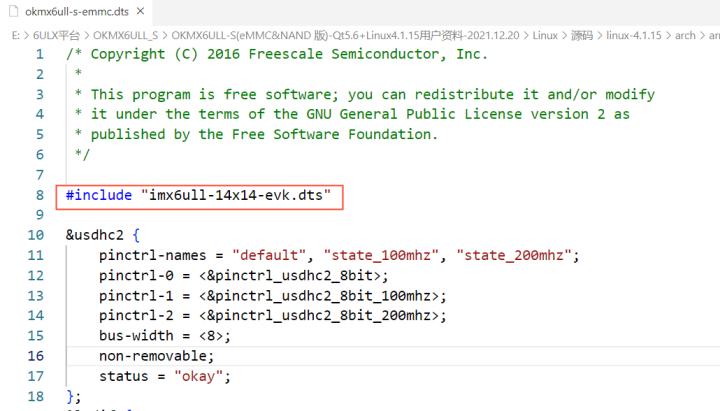Viewport: 720px width, 411px height.
Task: Click pinctrl-2 property name
Action: (x=136, y=315)
